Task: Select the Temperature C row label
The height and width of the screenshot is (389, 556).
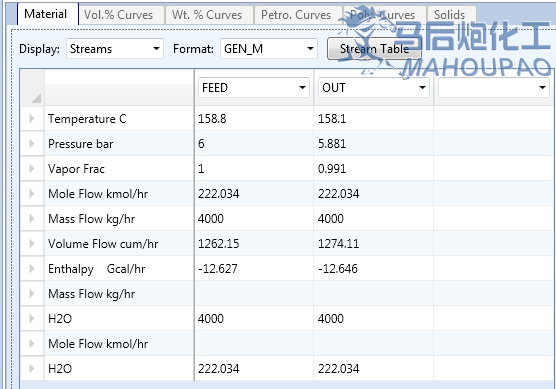Action: [x=87, y=119]
